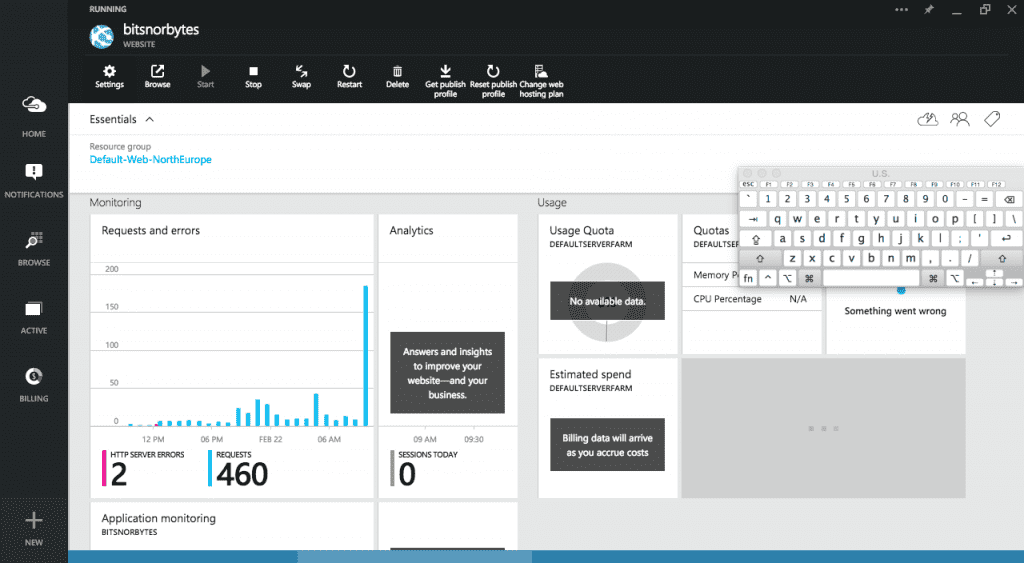Click the horizontal scrollbar at the bottom
The width and height of the screenshot is (1024, 563).
[414, 556]
